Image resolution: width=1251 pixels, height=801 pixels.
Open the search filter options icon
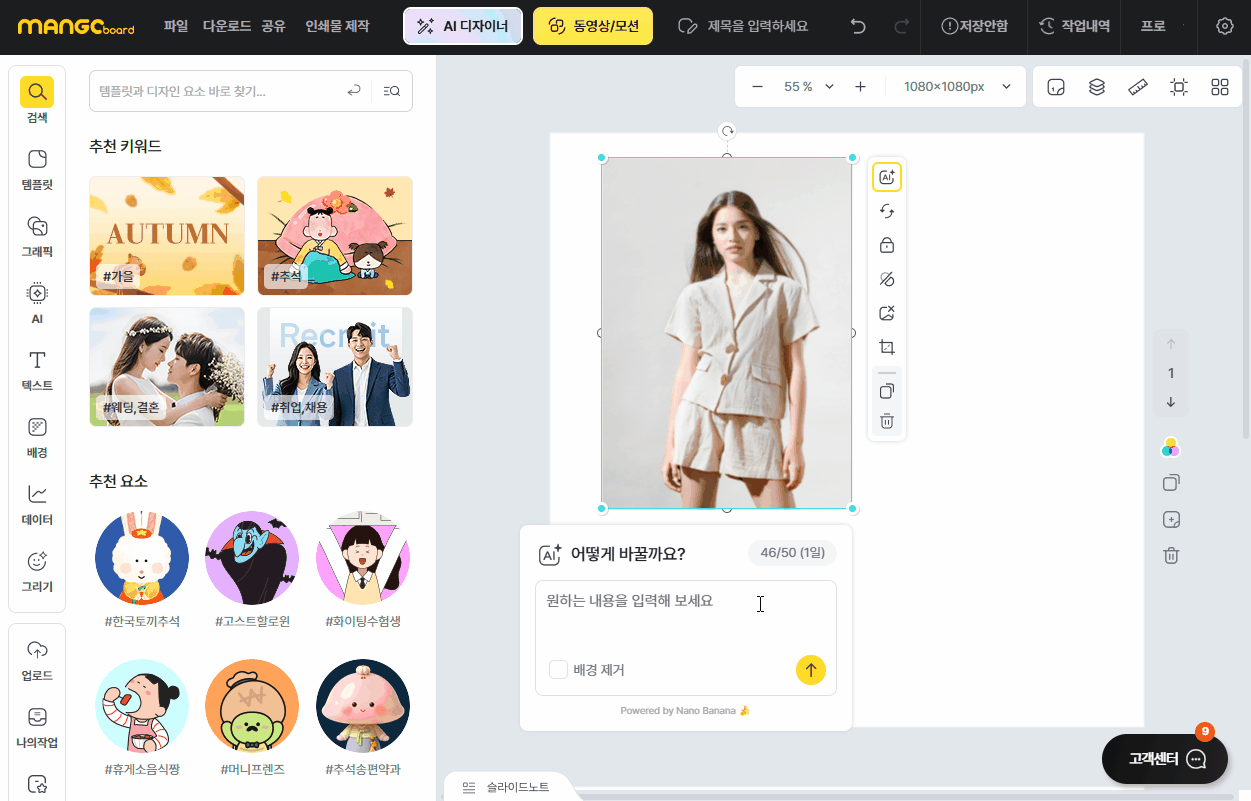click(x=392, y=91)
